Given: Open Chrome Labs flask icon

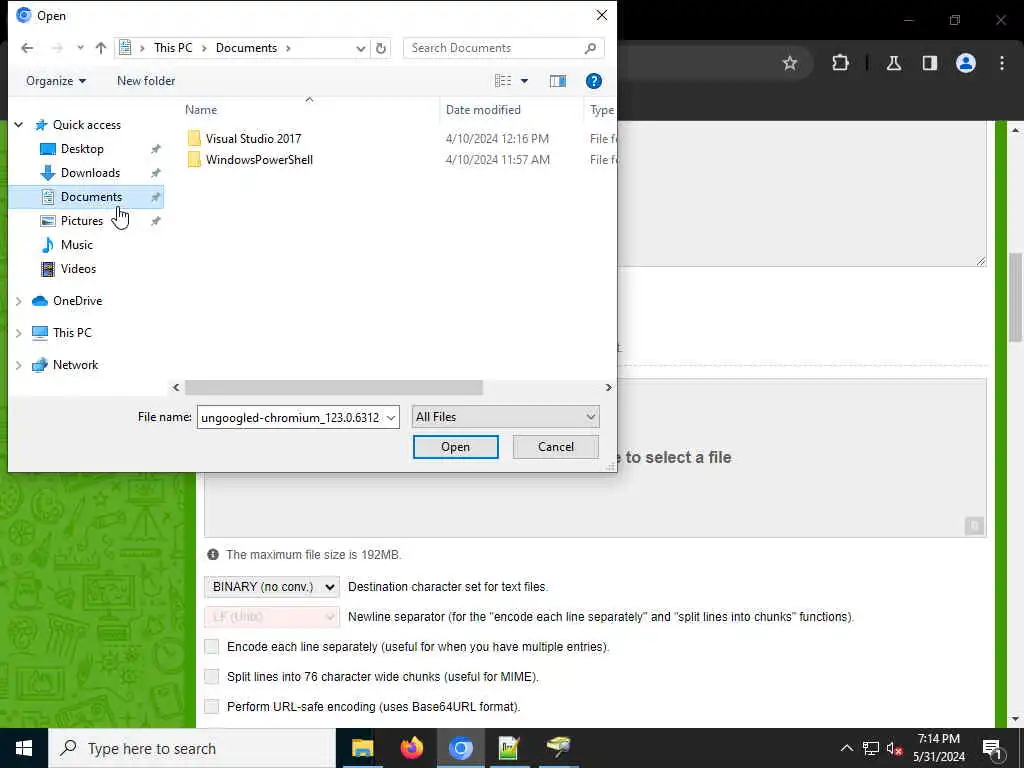Looking at the screenshot, I should pos(893,63).
